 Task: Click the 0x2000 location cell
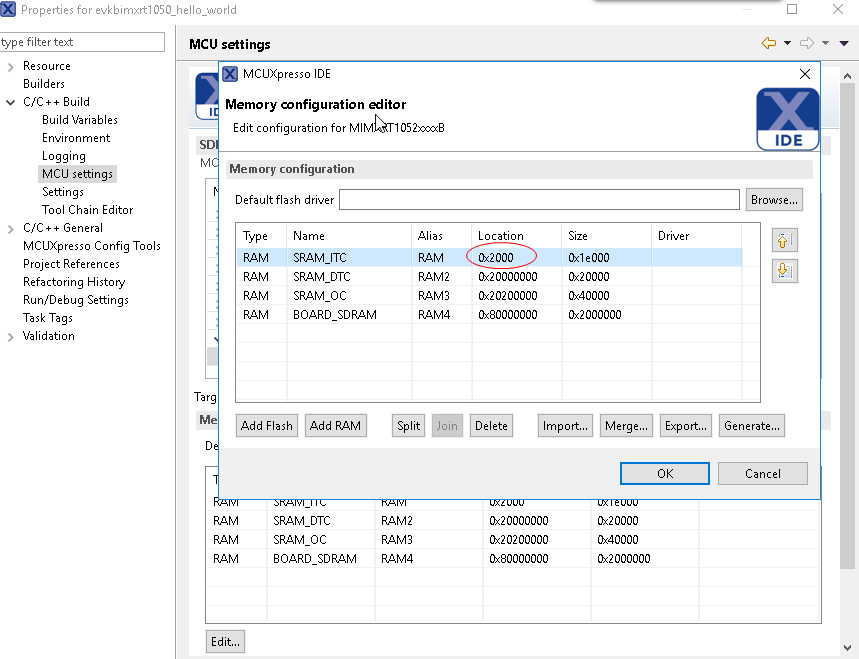[x=517, y=257]
